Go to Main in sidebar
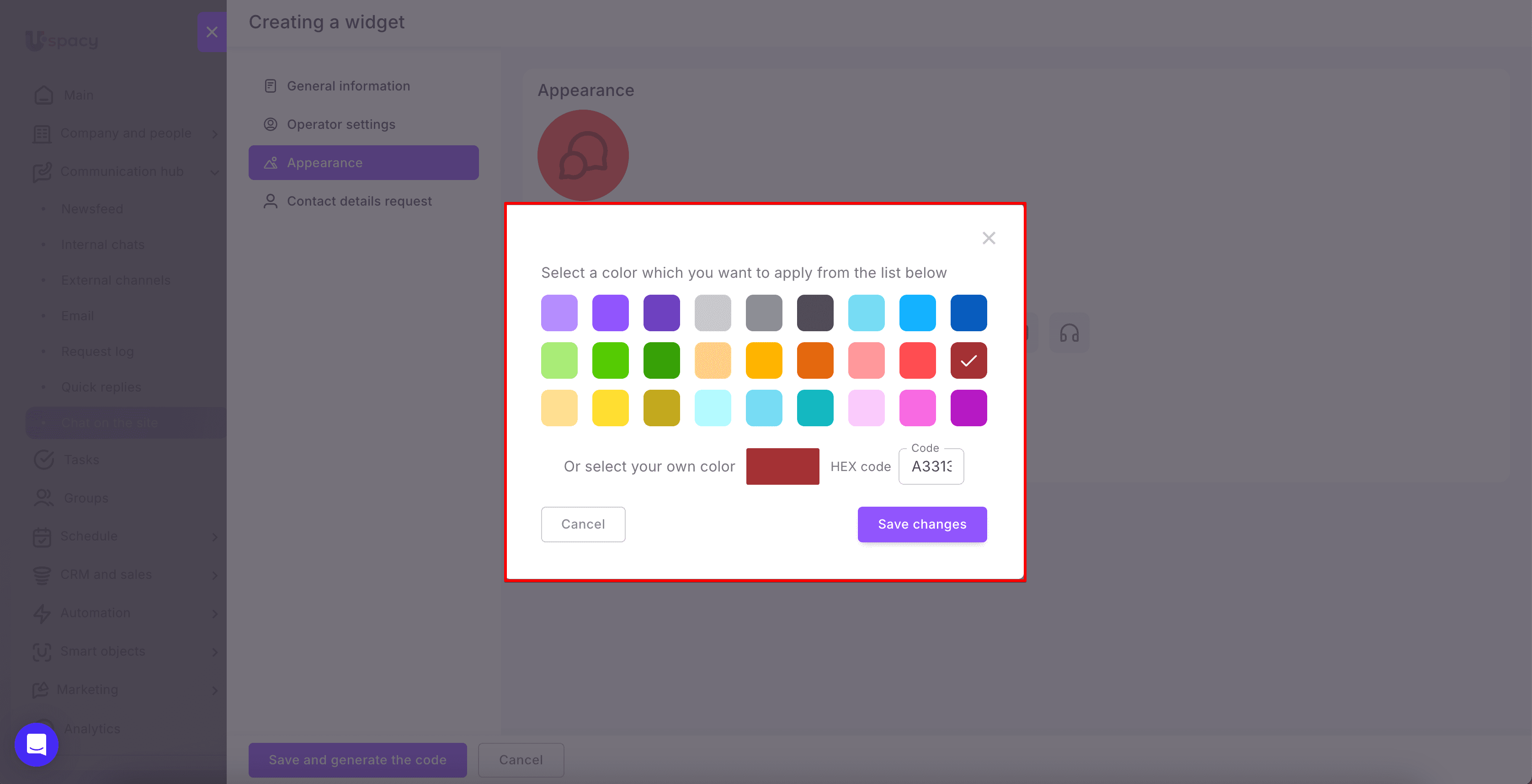Image resolution: width=1532 pixels, height=784 pixels. [79, 95]
